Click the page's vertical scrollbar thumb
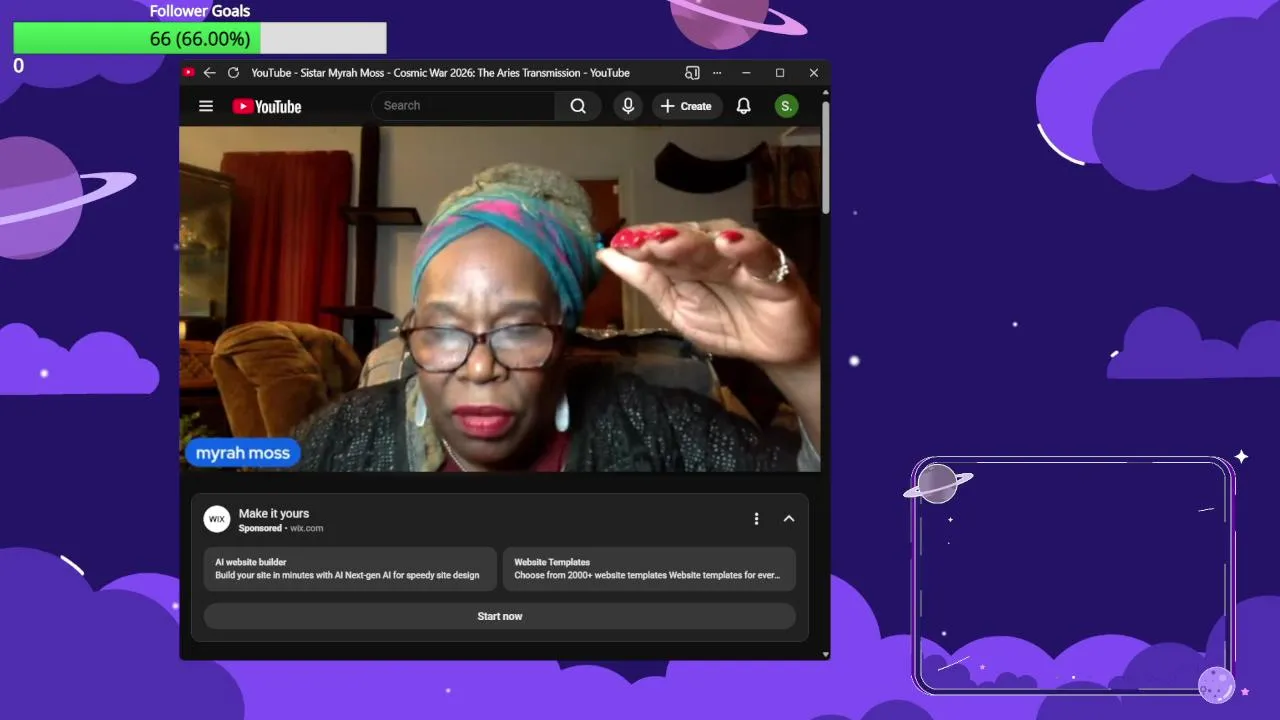This screenshot has width=1280, height=720. (x=825, y=157)
